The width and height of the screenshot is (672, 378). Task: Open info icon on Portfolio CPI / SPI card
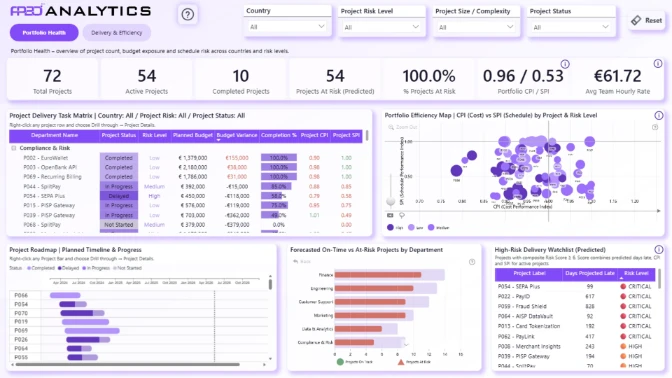coord(565,64)
